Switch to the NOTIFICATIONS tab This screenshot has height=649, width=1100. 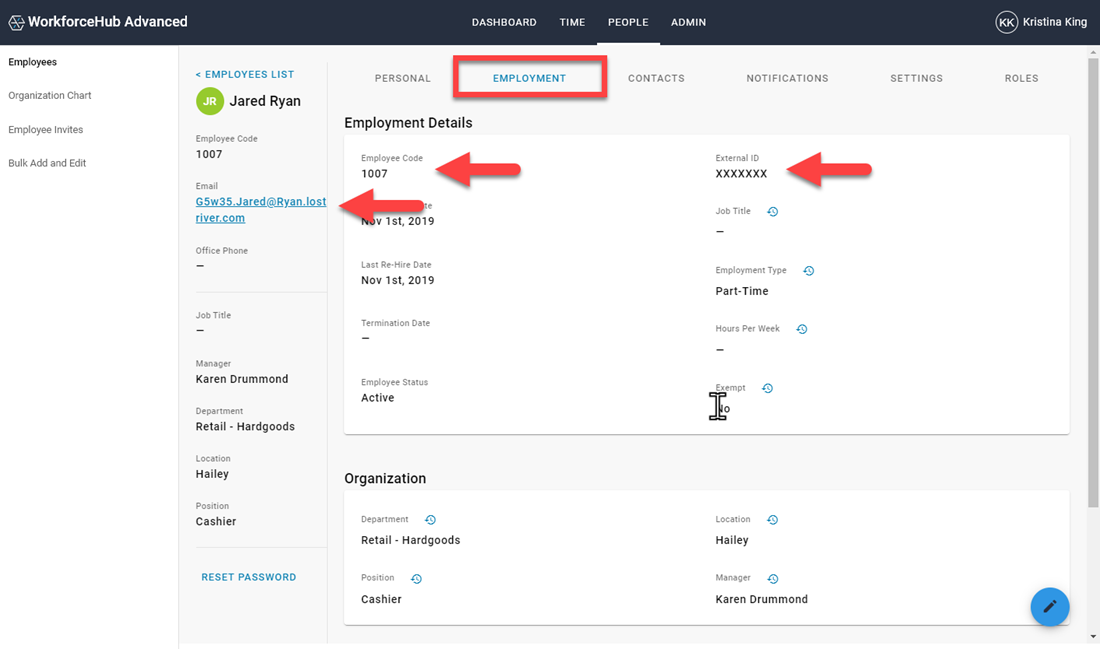coord(787,78)
